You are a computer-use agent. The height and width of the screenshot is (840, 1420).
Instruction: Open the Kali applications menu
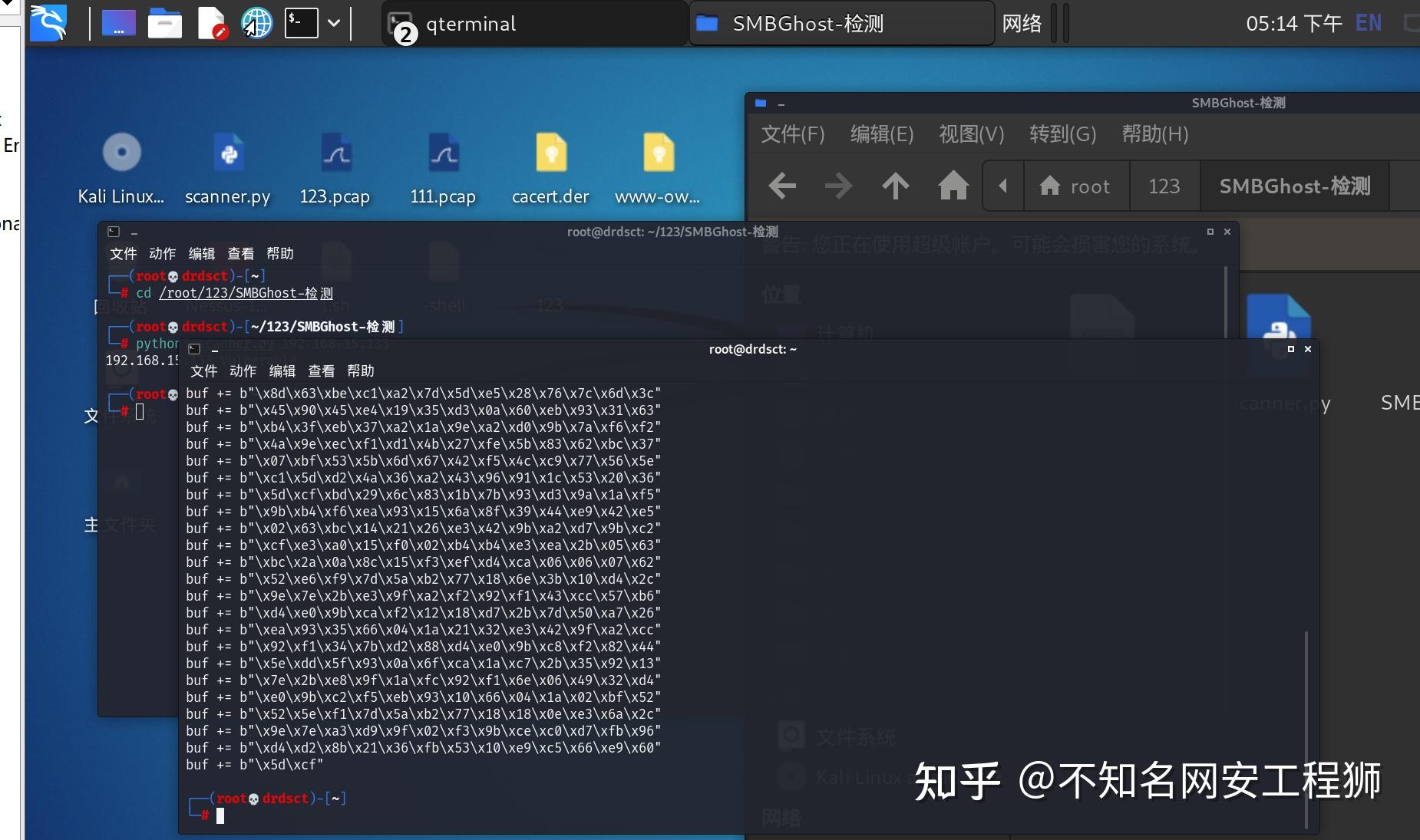coord(48,22)
